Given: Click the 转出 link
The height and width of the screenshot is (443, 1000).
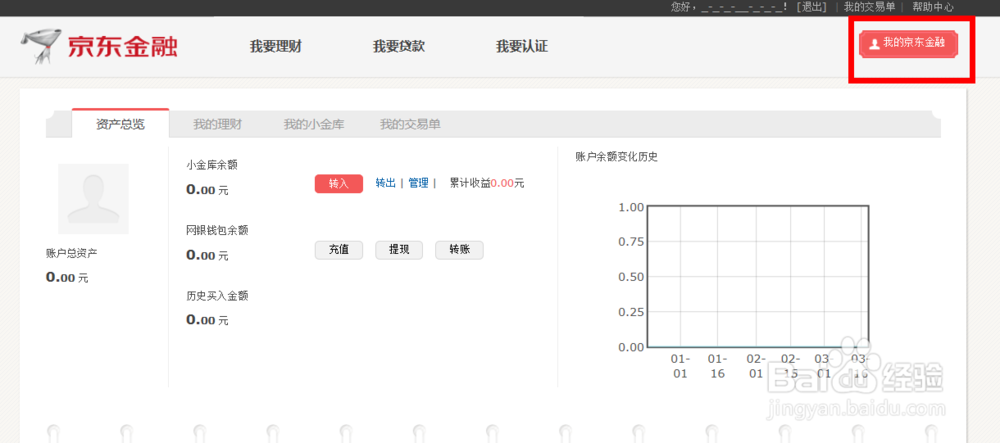Looking at the screenshot, I should [x=385, y=183].
